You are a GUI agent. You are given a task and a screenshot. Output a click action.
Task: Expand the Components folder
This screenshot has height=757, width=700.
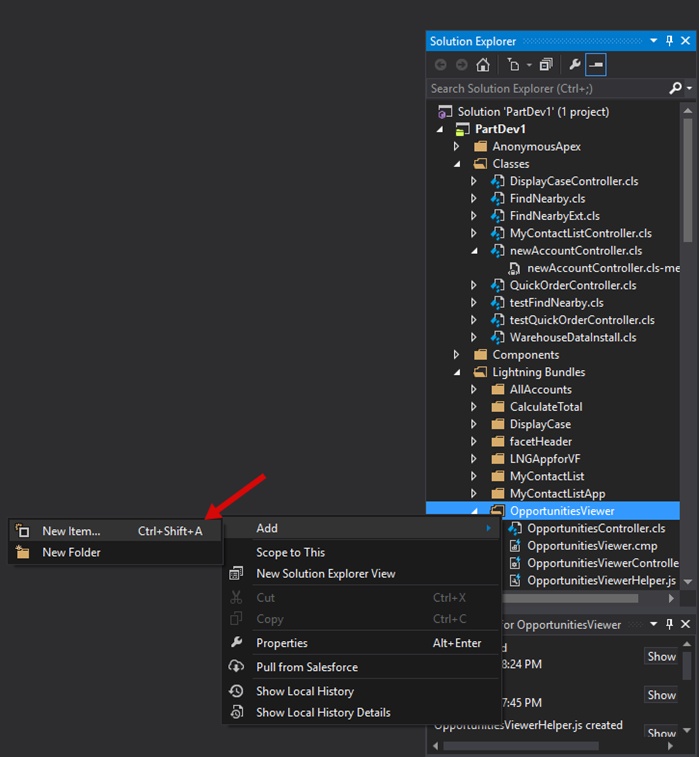[x=457, y=355]
